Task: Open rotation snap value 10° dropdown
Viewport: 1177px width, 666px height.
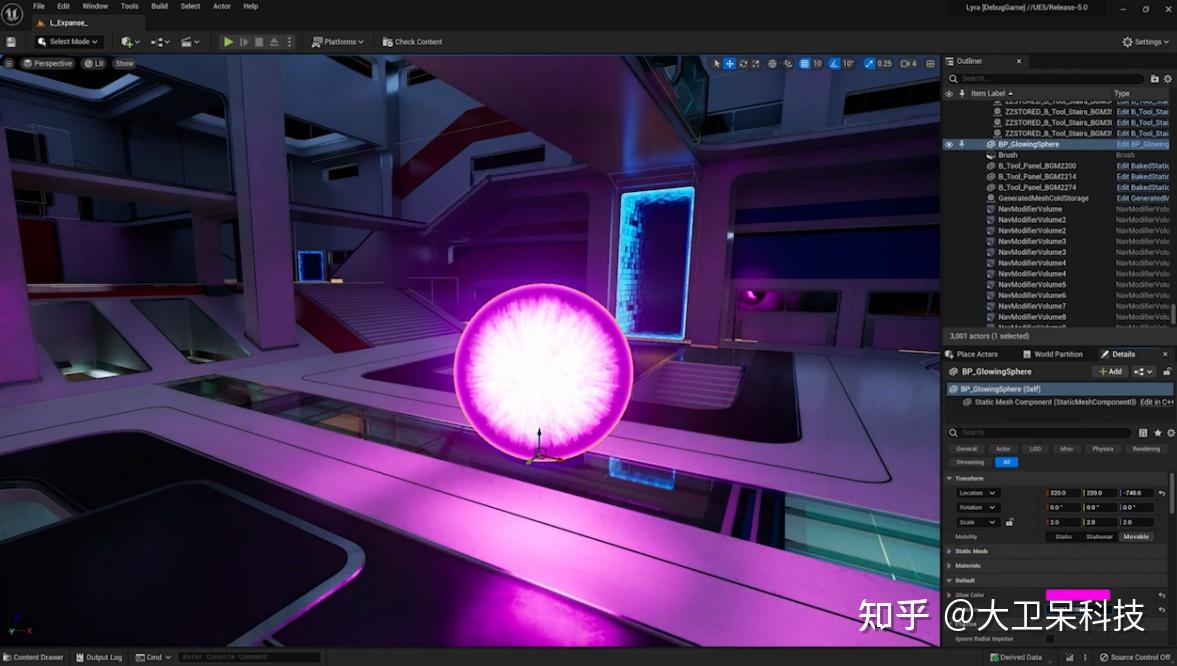Action: click(848, 64)
